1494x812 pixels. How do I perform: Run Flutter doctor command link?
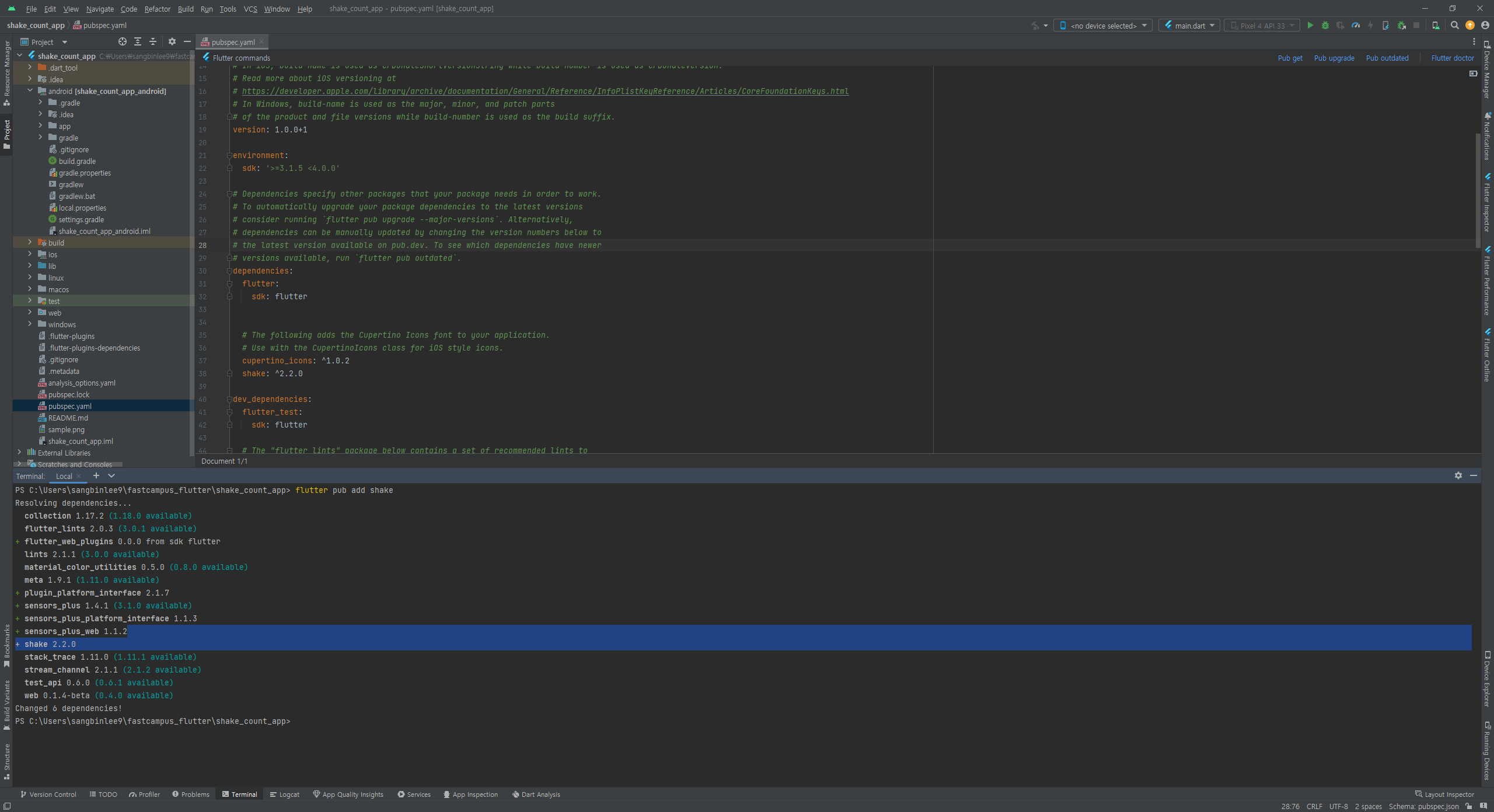point(1452,58)
